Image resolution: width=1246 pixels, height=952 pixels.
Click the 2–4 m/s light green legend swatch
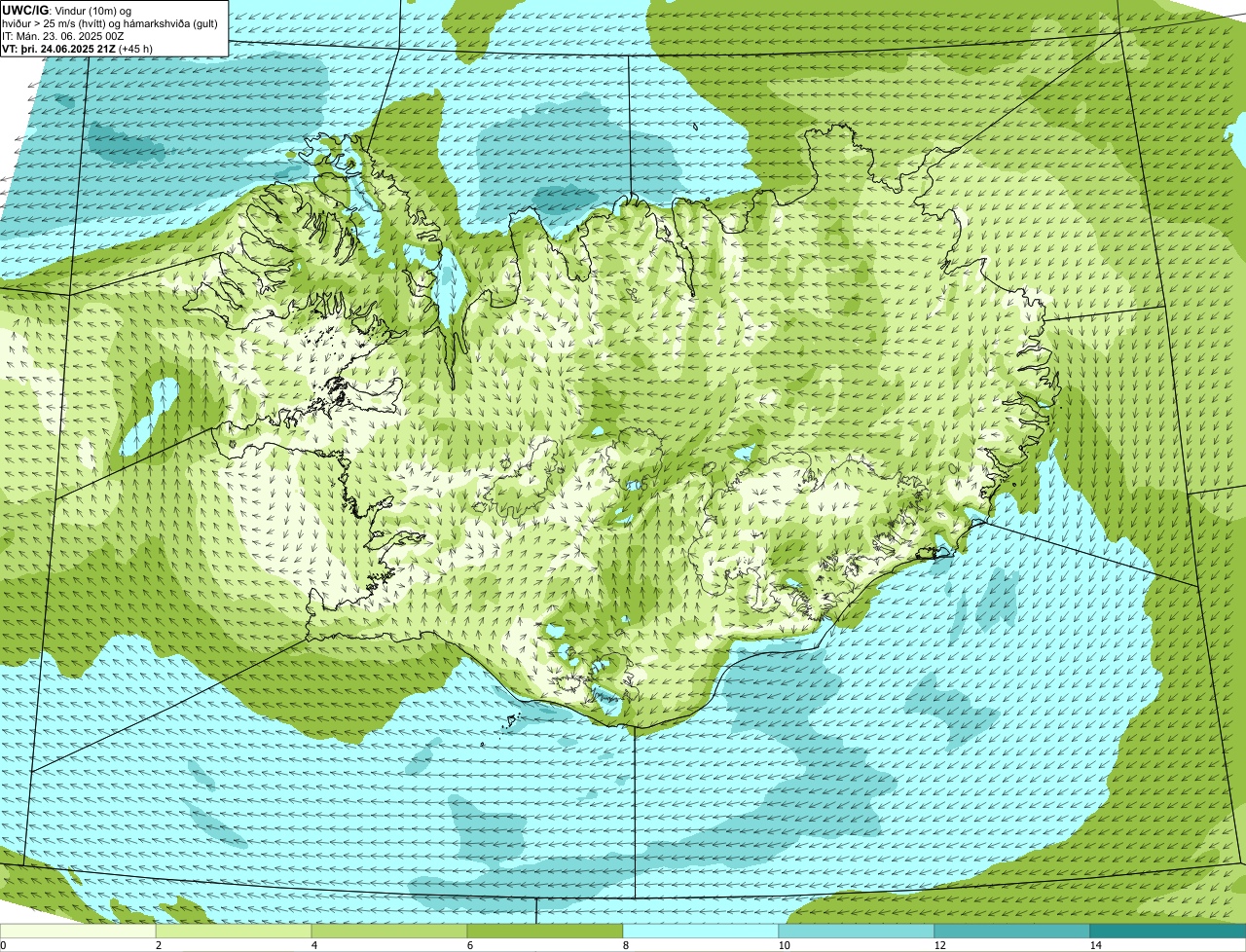tap(234, 931)
